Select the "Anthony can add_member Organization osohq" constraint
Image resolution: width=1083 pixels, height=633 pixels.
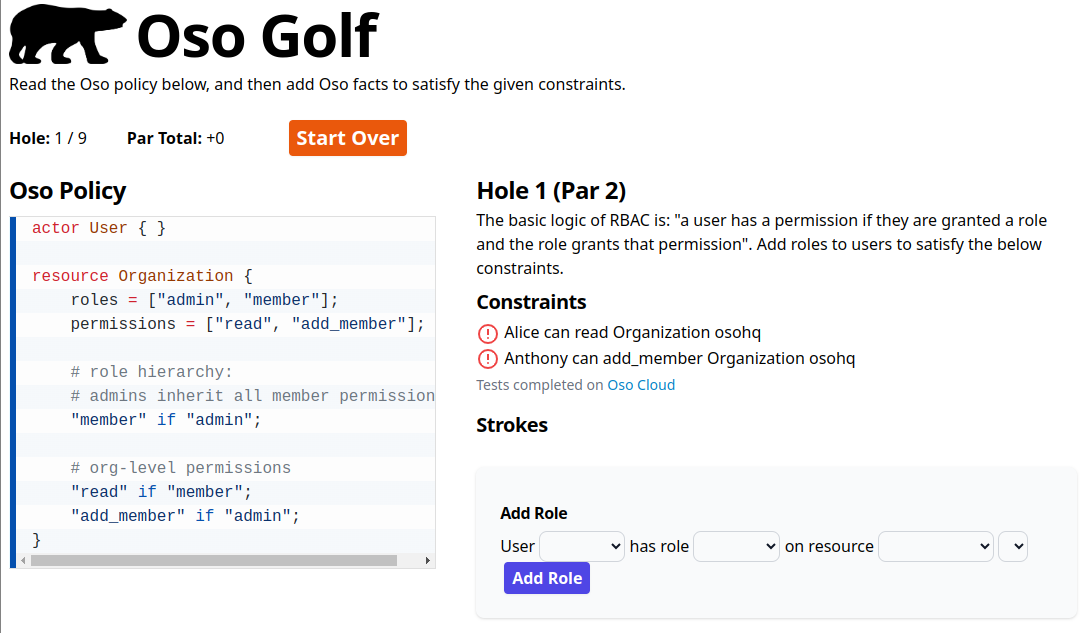[679, 358]
